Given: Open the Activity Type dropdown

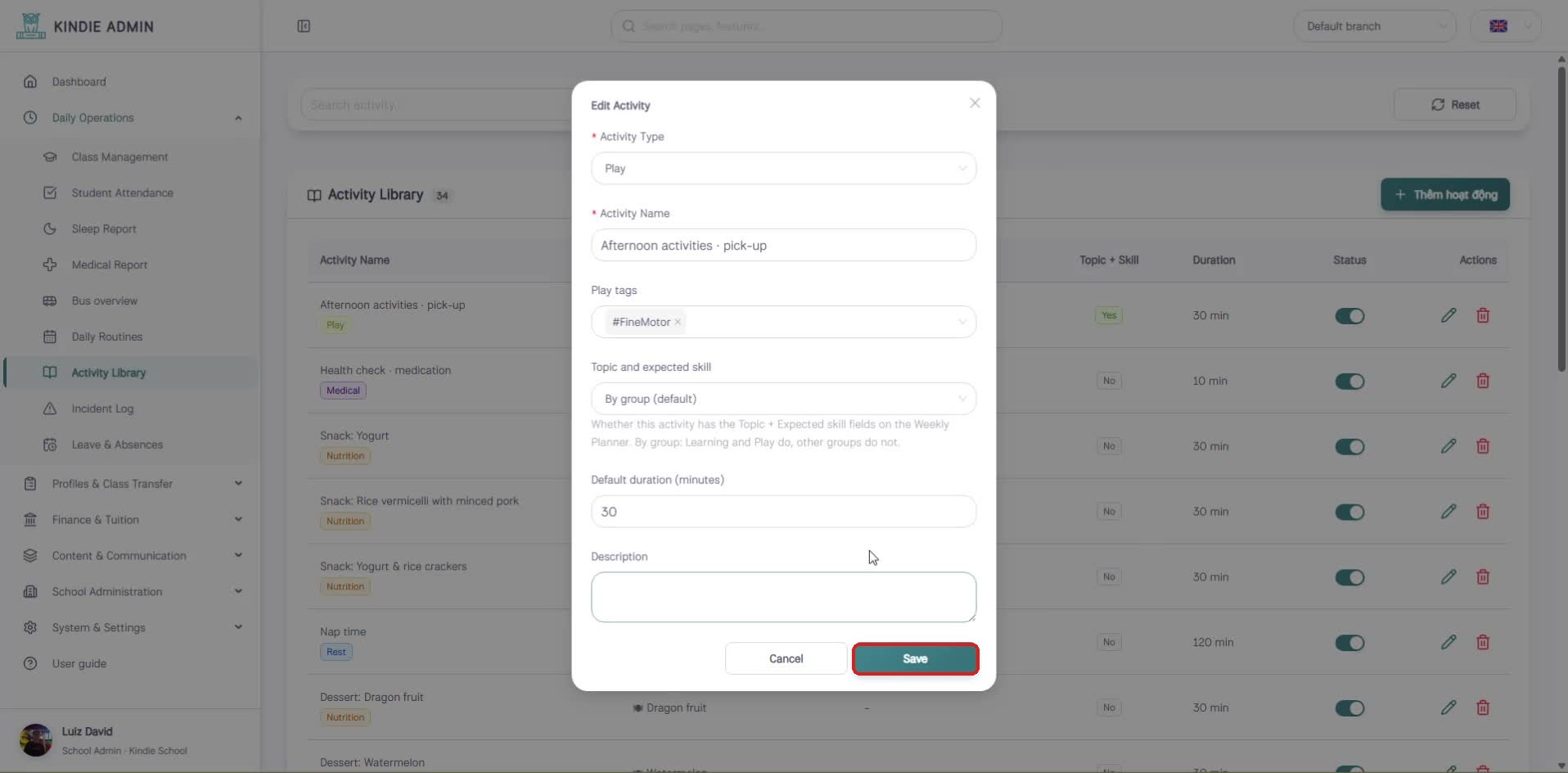Looking at the screenshot, I should [783, 169].
